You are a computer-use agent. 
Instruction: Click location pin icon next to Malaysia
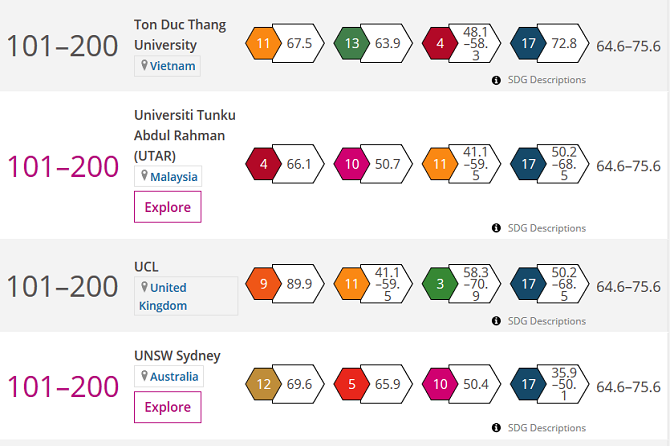pos(144,176)
